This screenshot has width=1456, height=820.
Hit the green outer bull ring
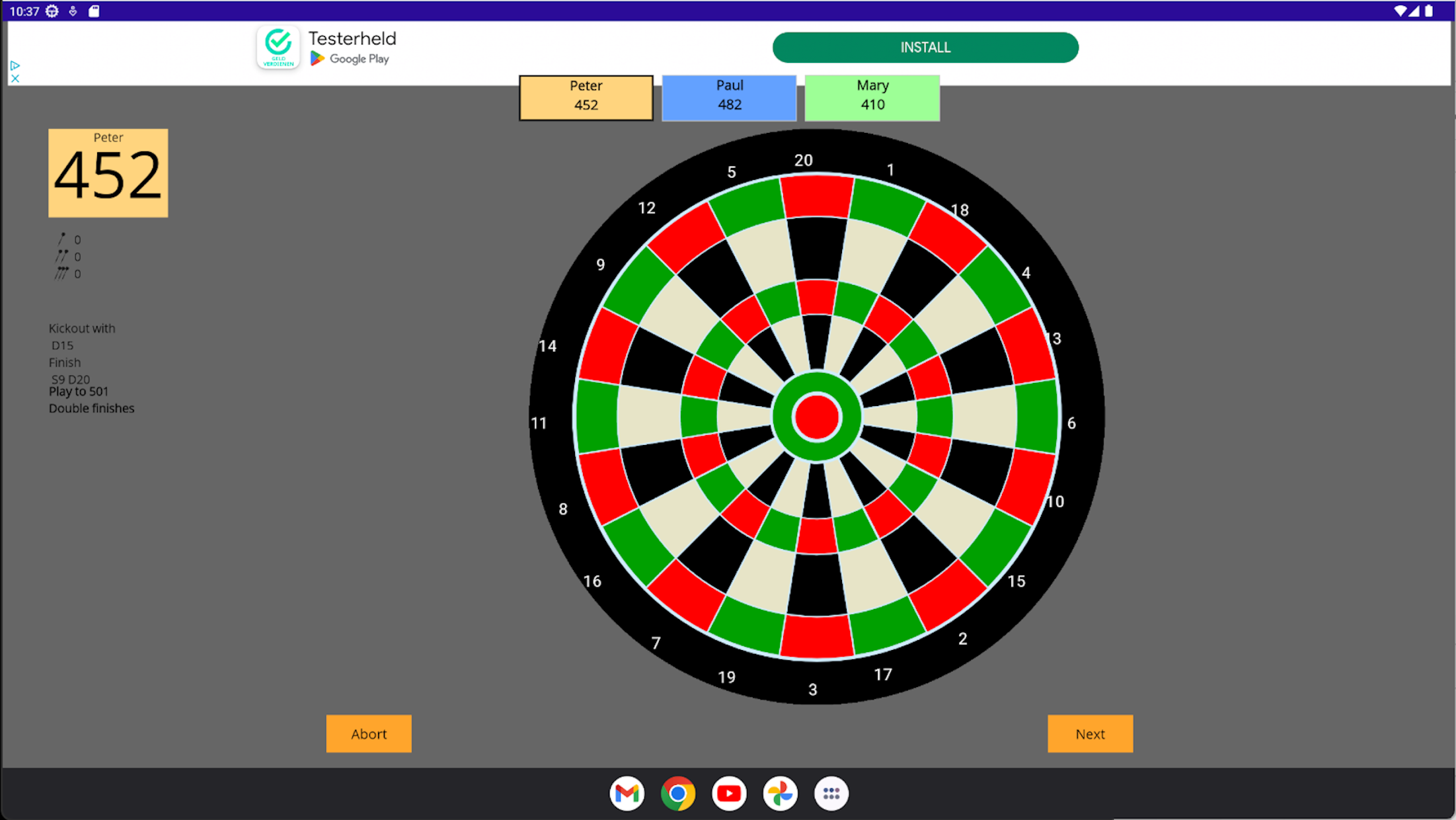[817, 383]
